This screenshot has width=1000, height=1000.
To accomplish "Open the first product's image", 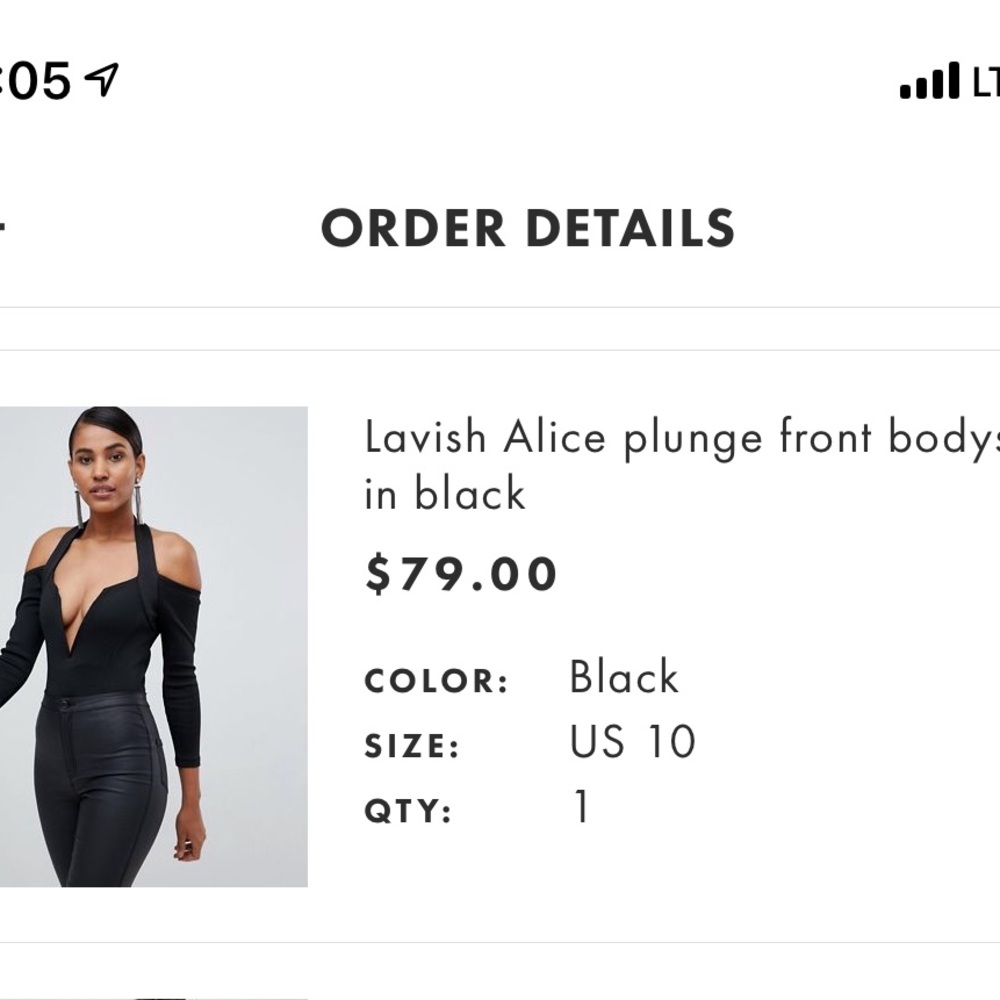I will 150,650.
